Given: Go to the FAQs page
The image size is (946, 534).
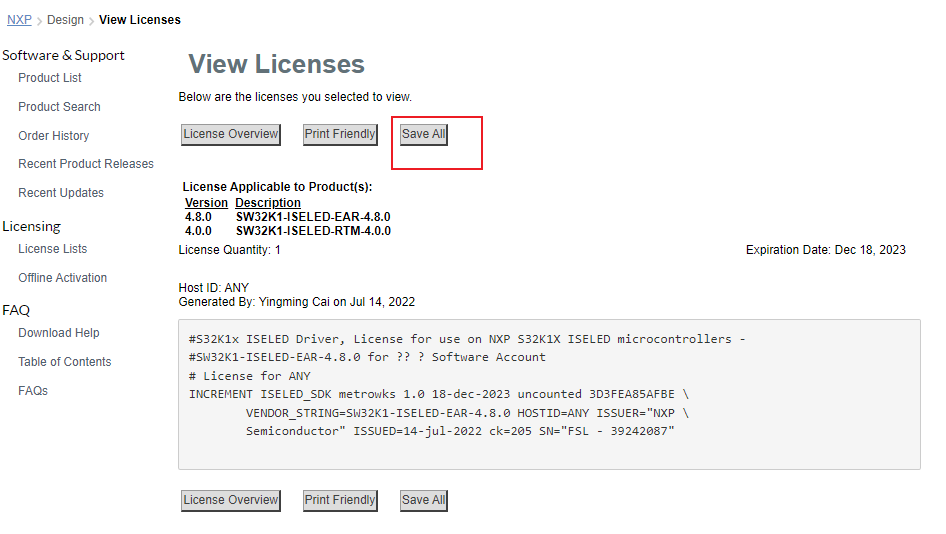Looking at the screenshot, I should point(33,391).
